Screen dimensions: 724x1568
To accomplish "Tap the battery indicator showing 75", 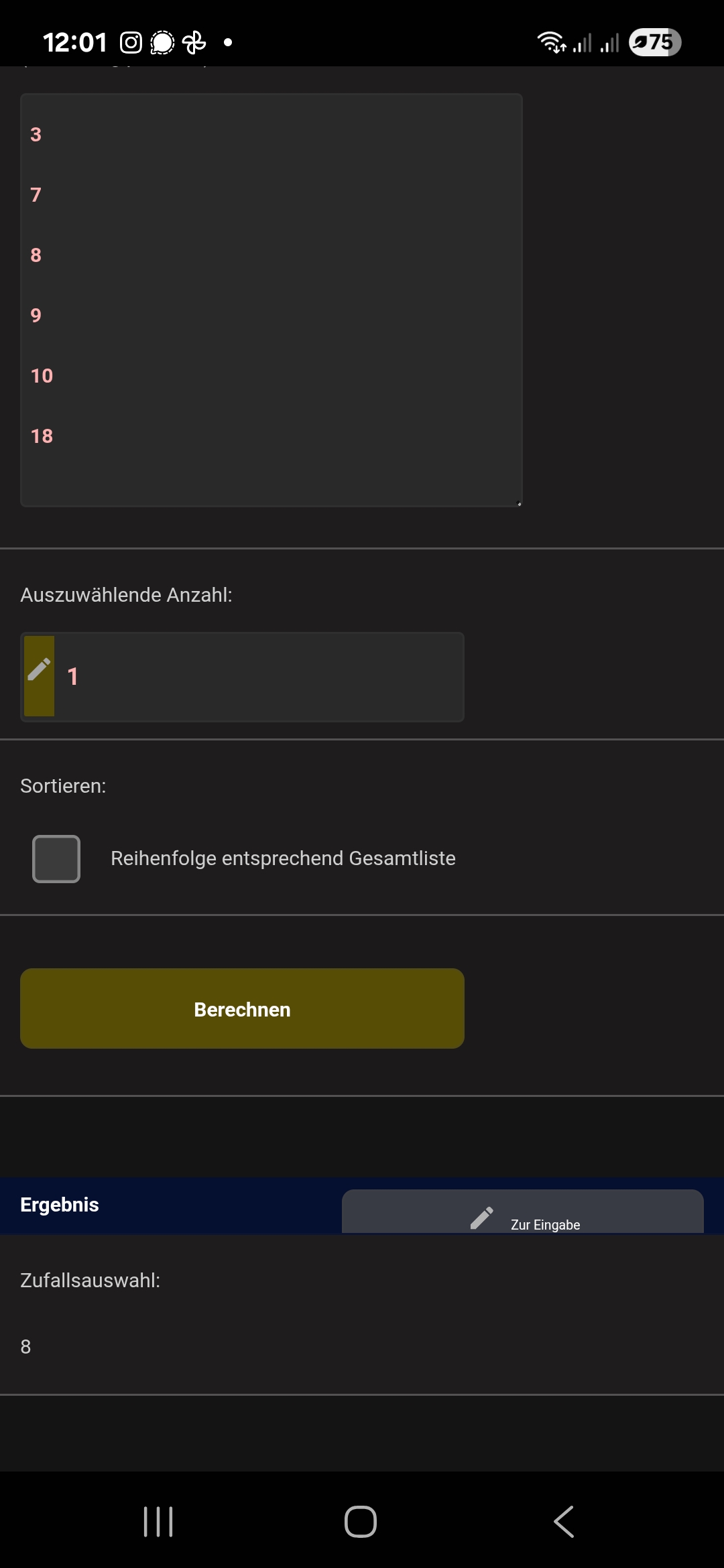I will coord(654,42).
